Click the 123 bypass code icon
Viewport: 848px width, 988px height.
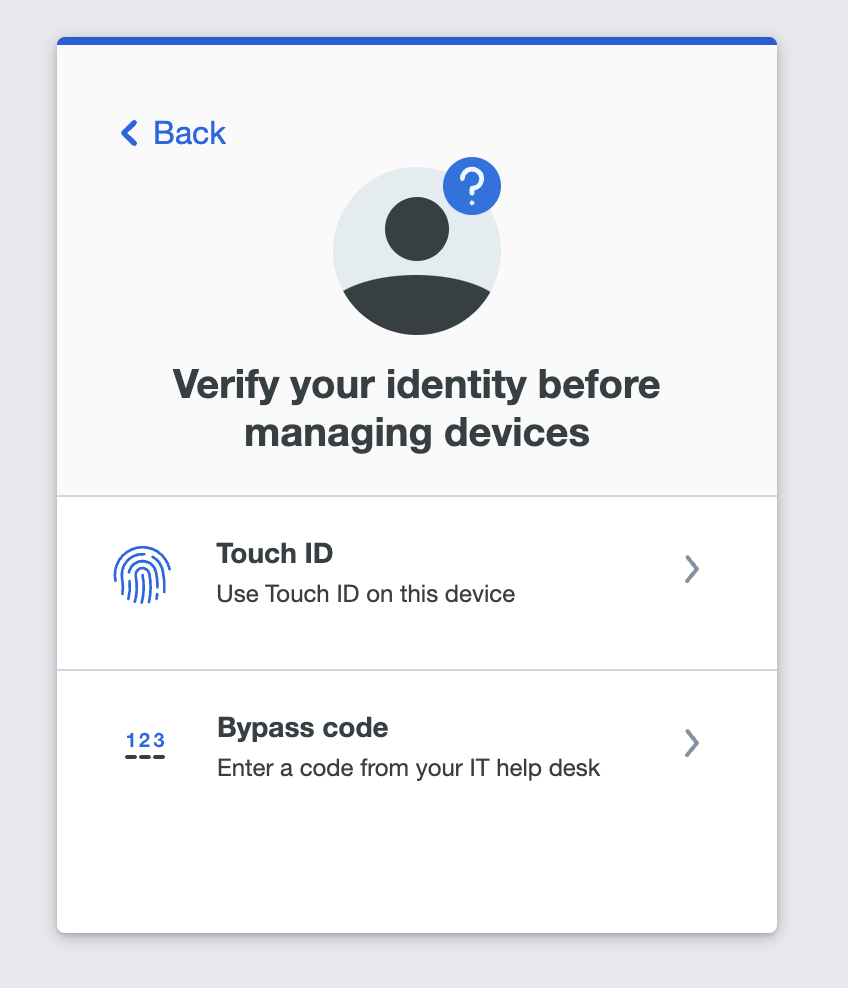click(145, 745)
